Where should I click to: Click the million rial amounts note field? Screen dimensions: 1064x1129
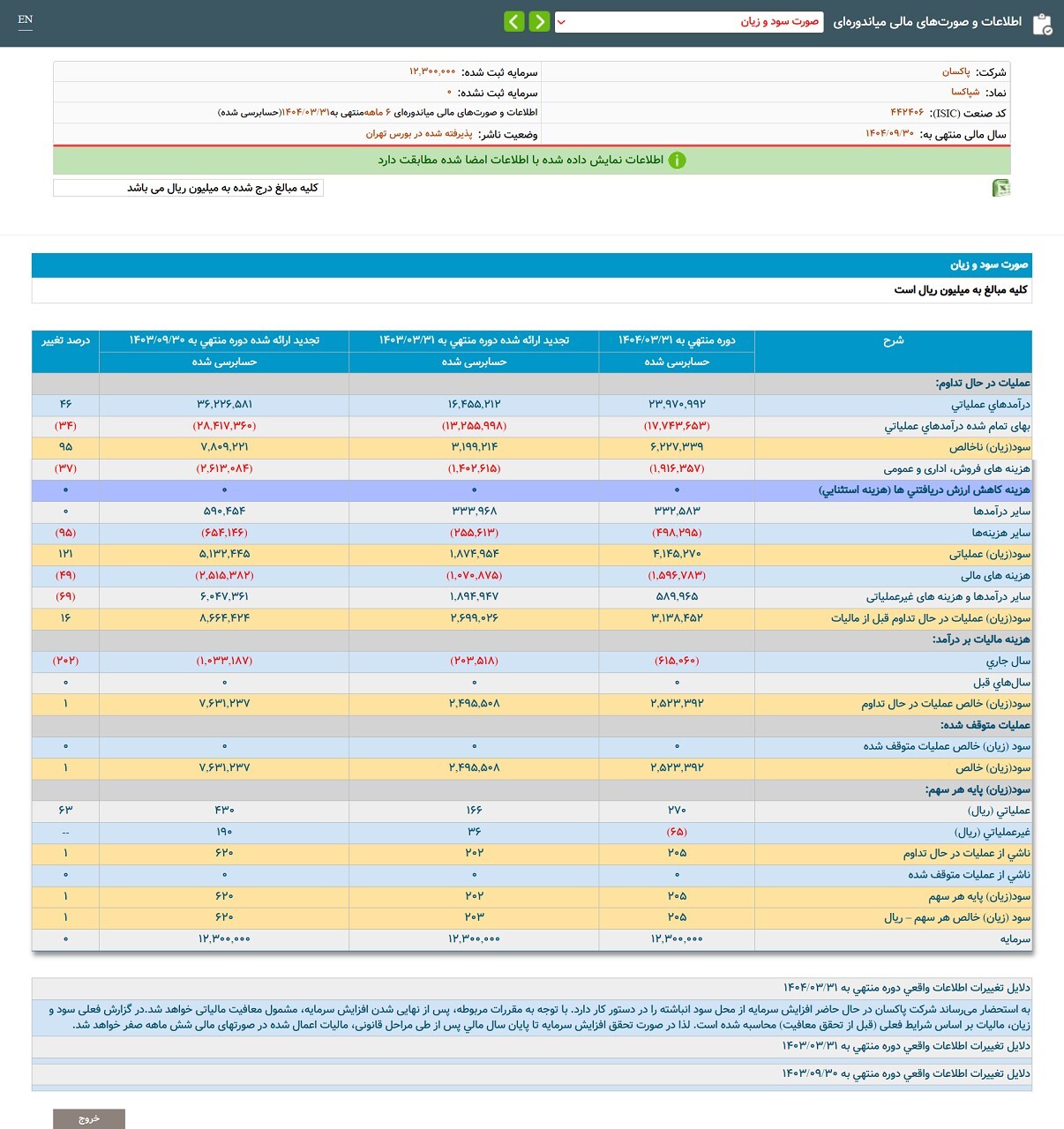point(188,188)
